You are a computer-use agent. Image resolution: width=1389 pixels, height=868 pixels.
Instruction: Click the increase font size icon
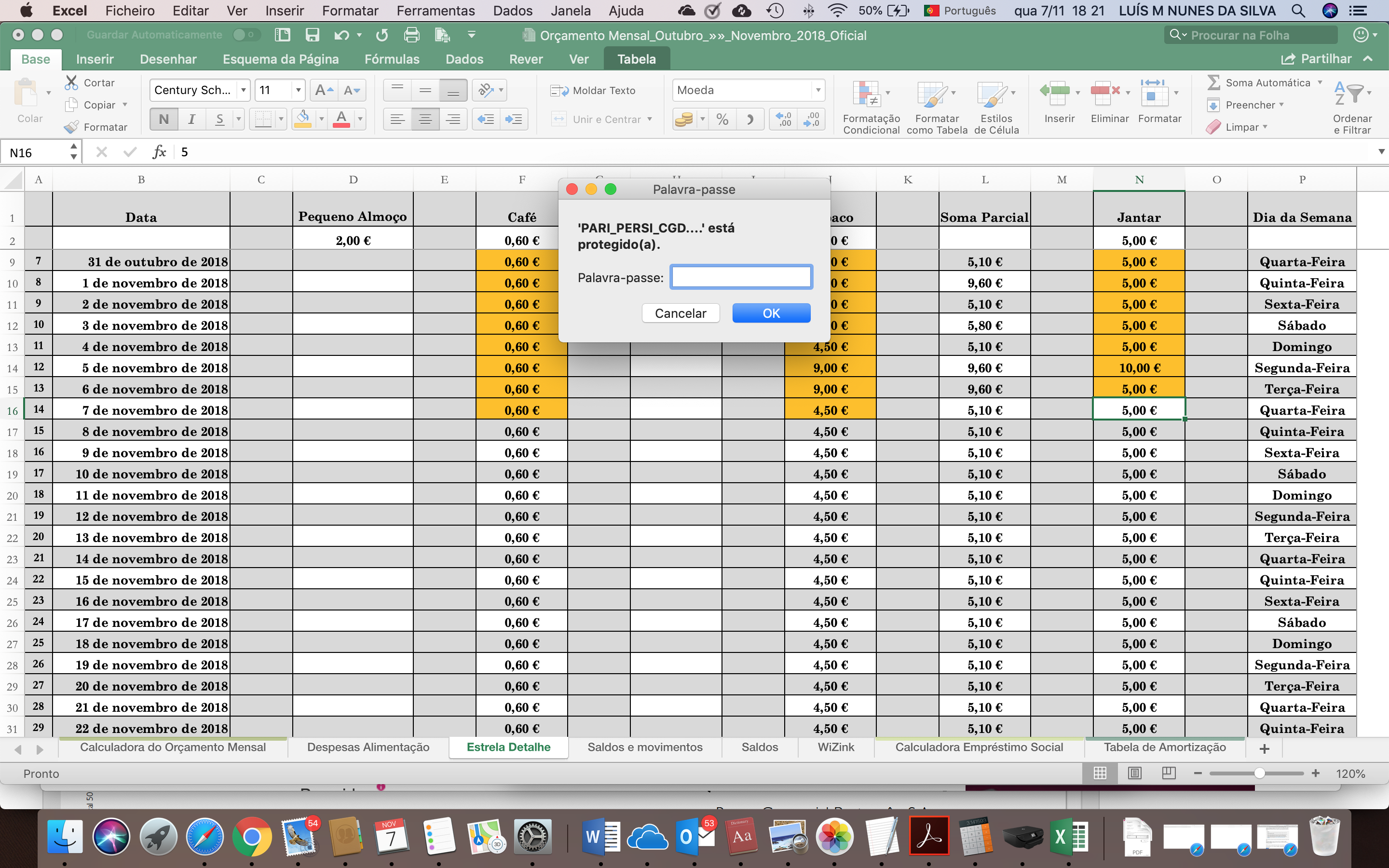click(324, 90)
